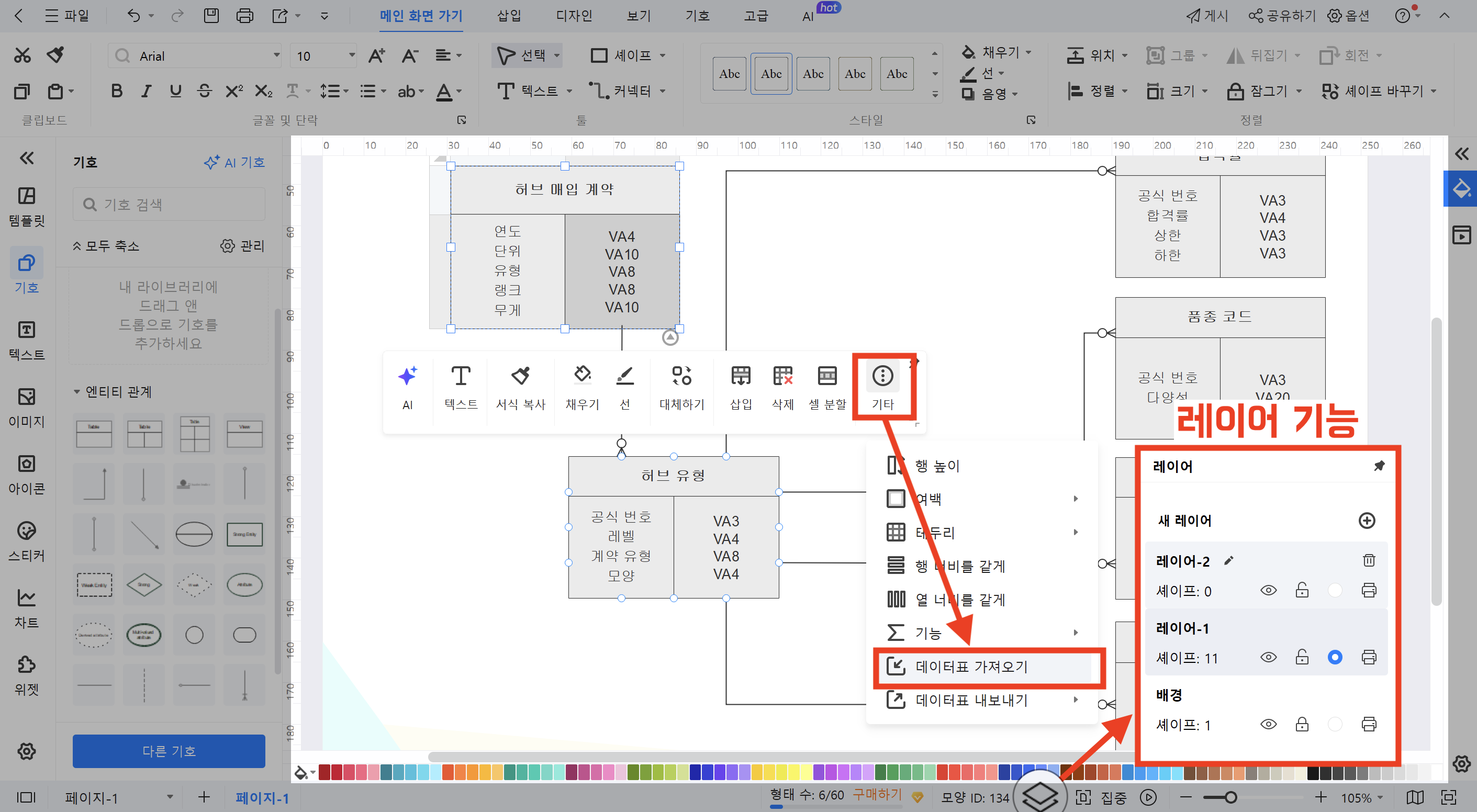Unlock the 배경 layer lock icon
The width and height of the screenshot is (1477, 812).
tap(1302, 724)
